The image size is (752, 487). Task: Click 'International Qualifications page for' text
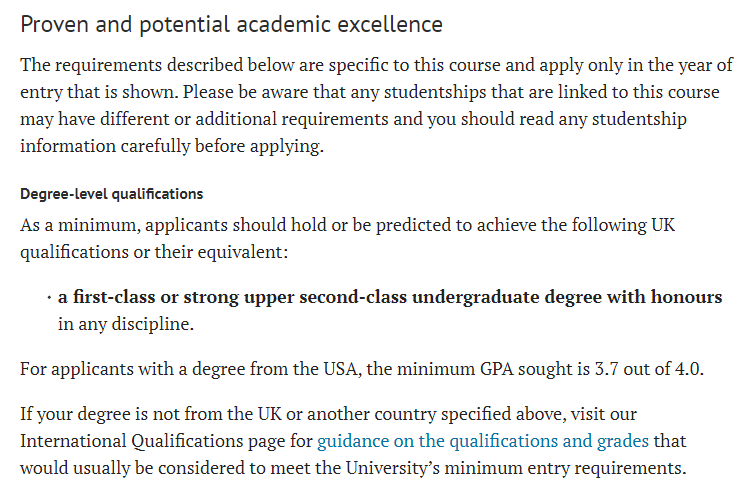click(166, 441)
